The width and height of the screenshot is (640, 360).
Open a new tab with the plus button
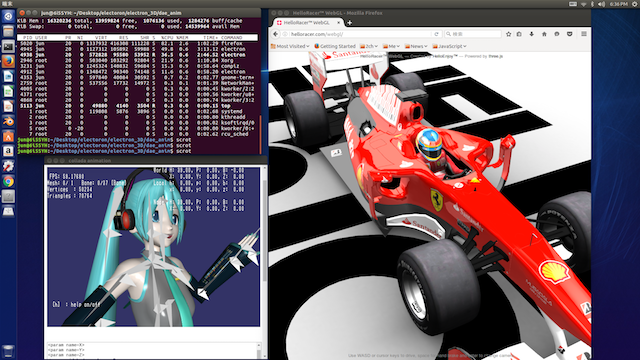pyautogui.click(x=349, y=23)
